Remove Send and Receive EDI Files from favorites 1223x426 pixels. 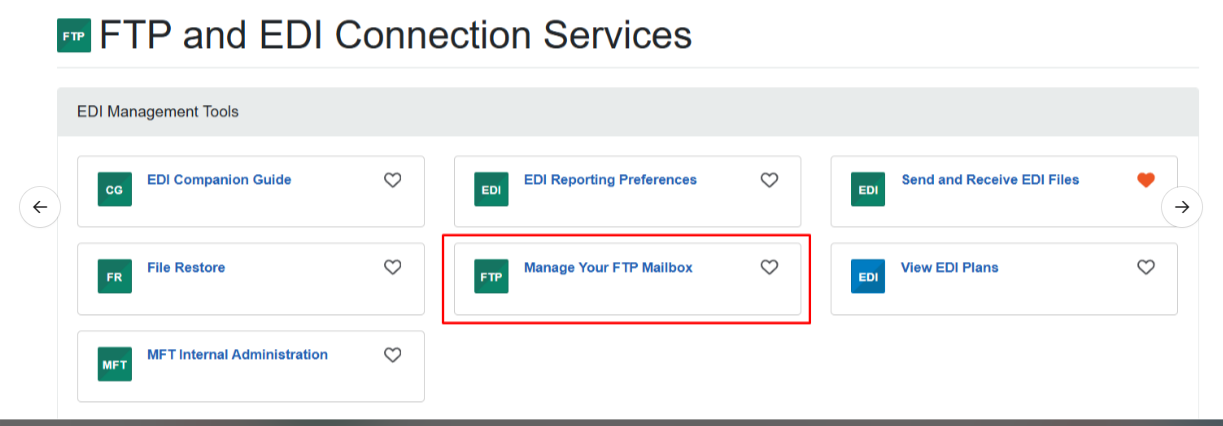coord(1146,180)
